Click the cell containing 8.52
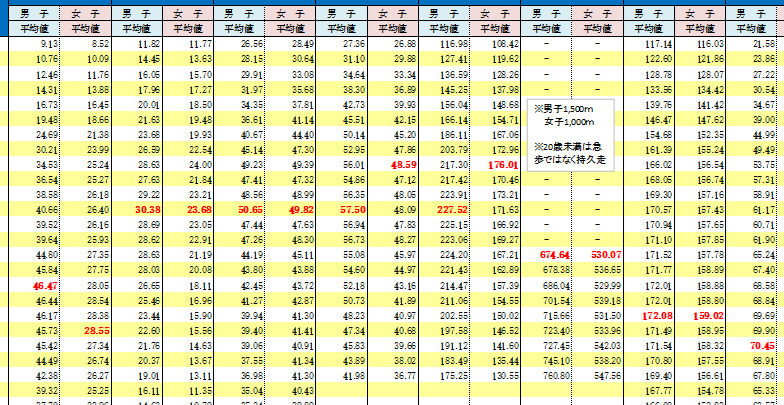This screenshot has width=784, height=405. tap(102, 44)
